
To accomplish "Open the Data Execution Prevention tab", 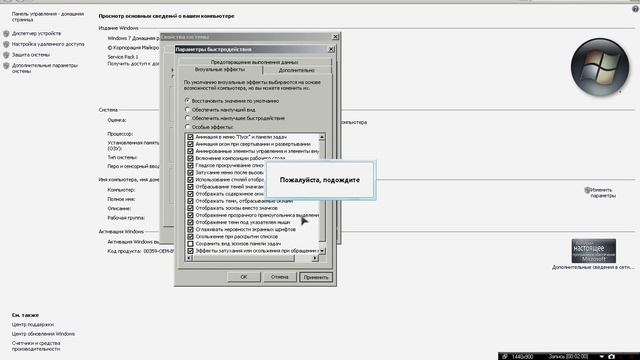I will pos(254,62).
